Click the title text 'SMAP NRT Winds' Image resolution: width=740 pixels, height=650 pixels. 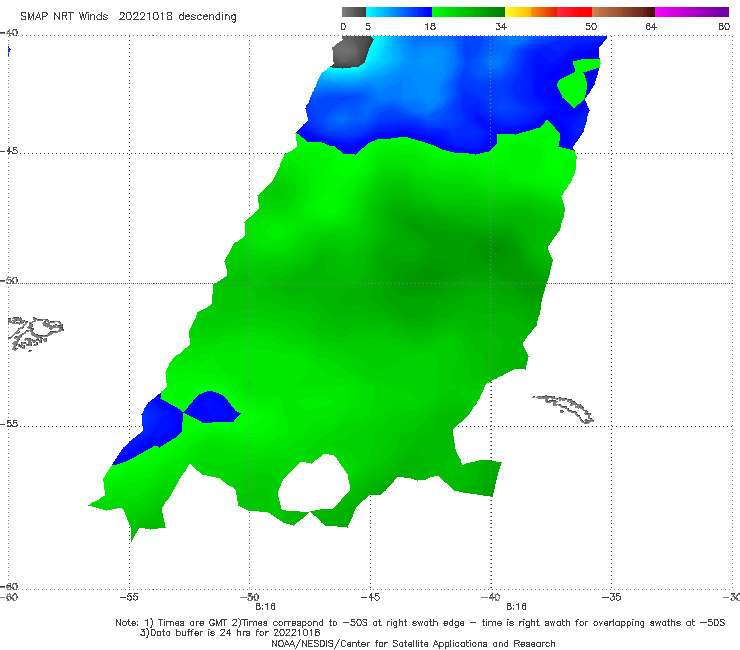click(64, 17)
